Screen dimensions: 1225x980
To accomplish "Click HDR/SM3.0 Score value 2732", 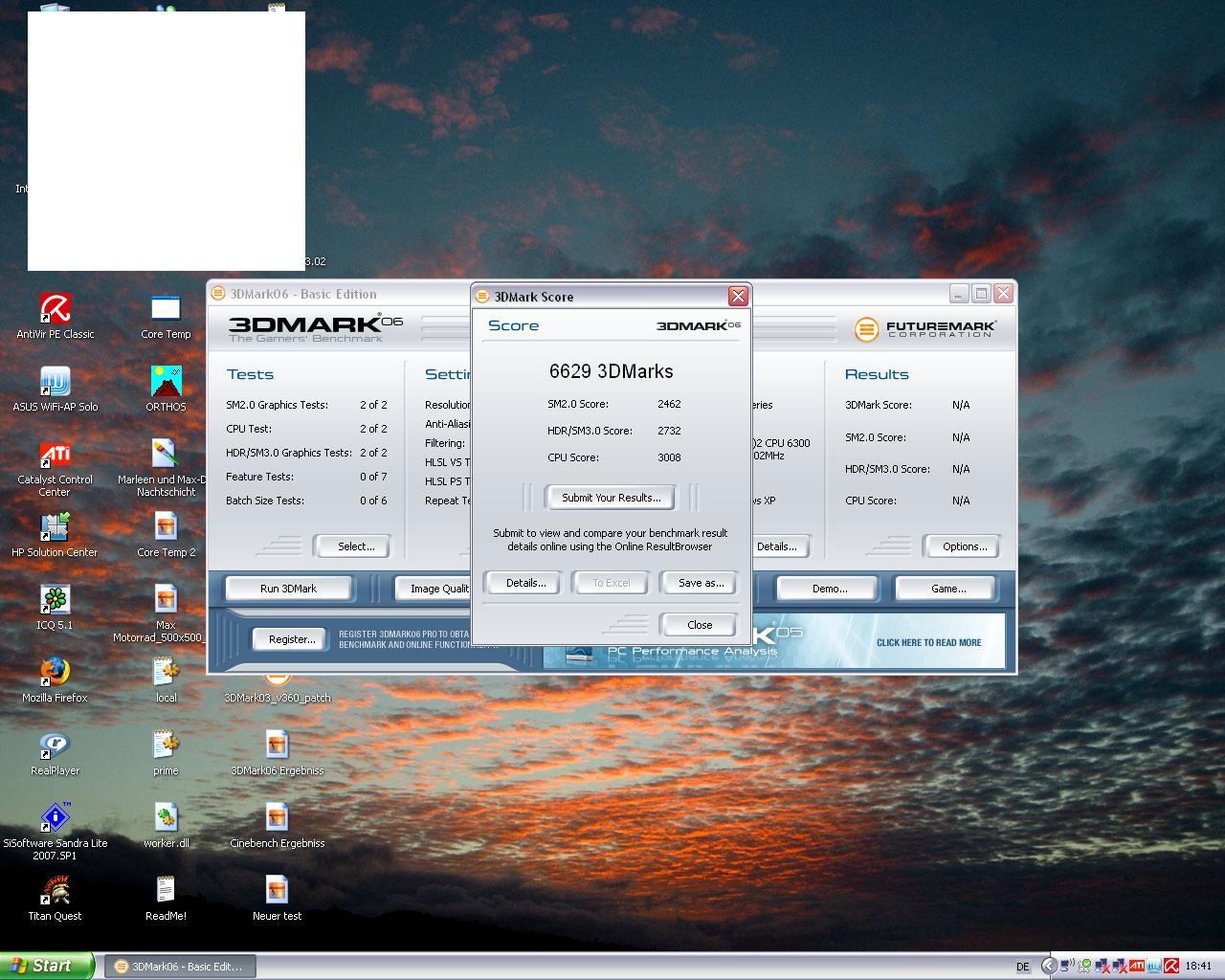I will pyautogui.click(x=669, y=431).
